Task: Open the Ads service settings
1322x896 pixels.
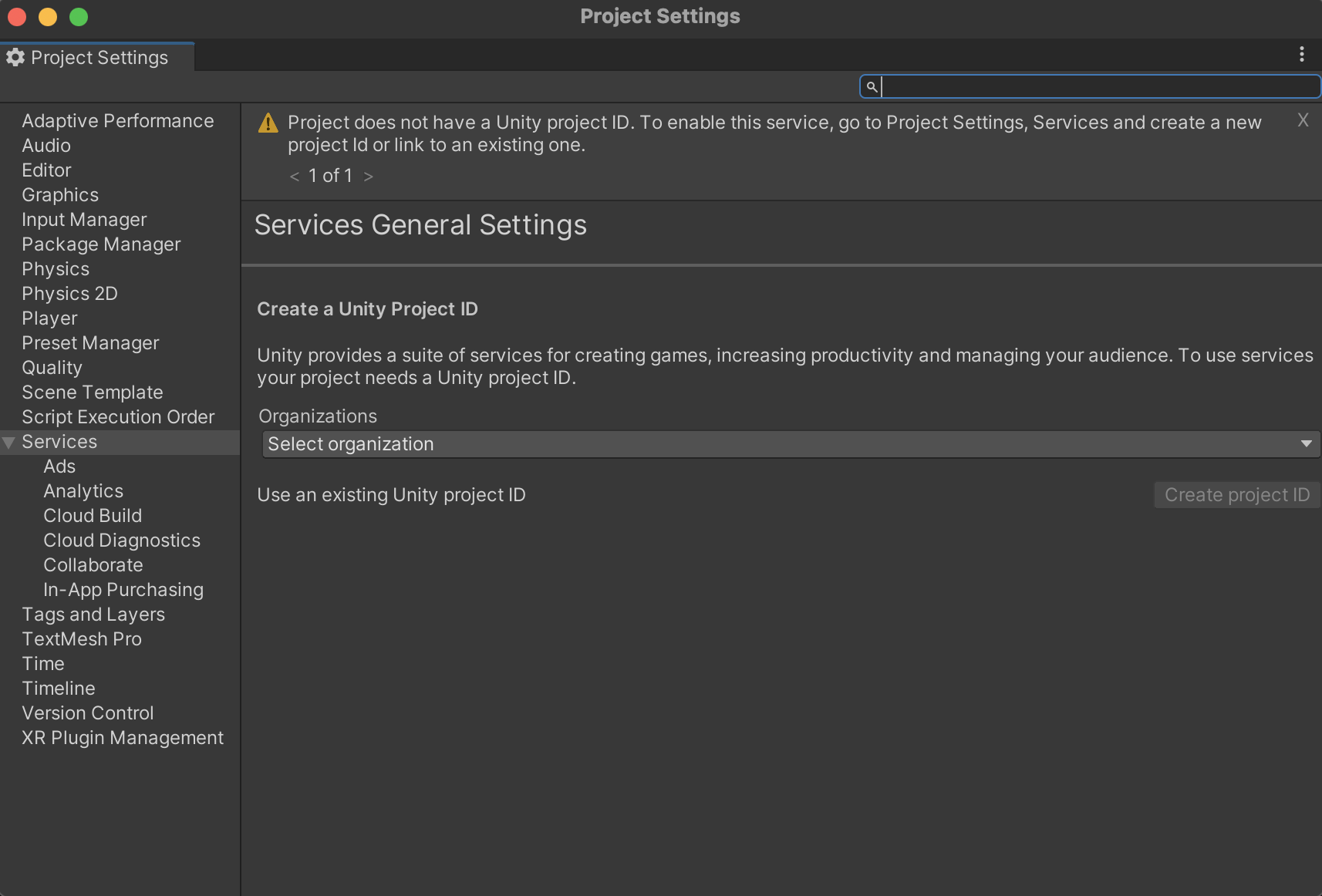Action: (x=59, y=467)
